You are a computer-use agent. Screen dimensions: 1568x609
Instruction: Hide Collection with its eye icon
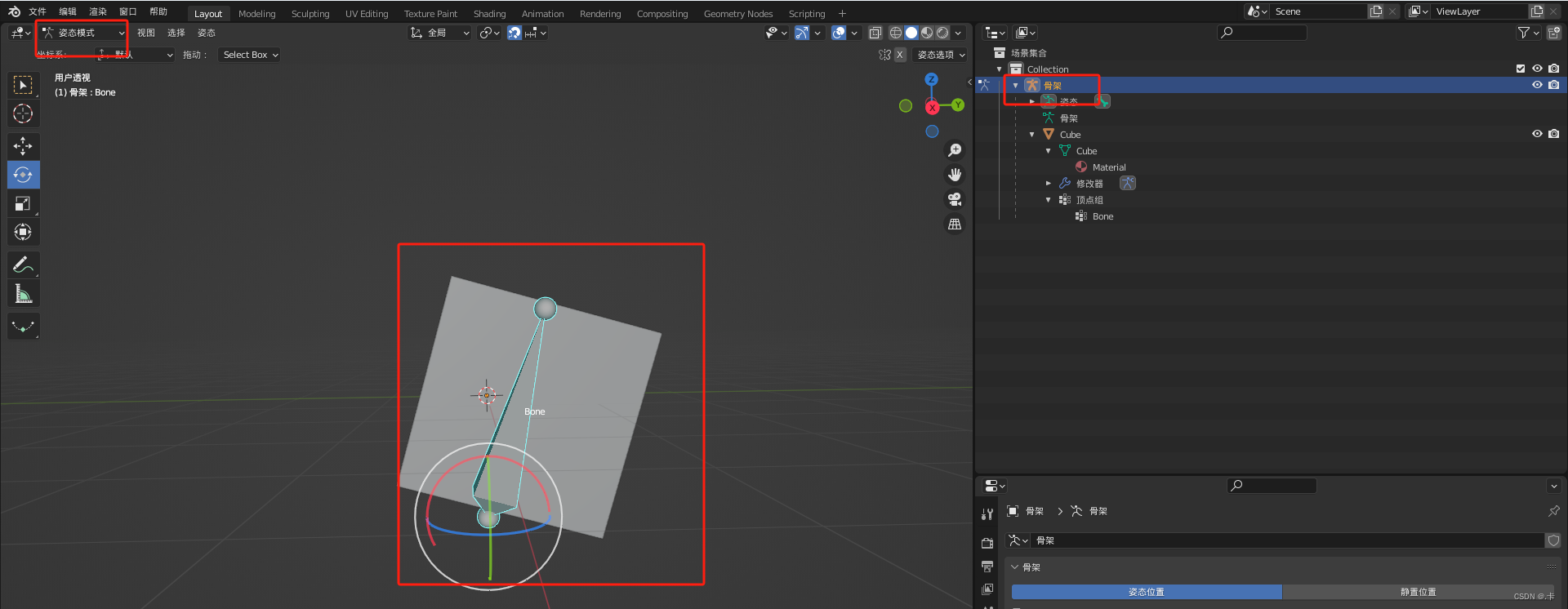tap(1537, 69)
